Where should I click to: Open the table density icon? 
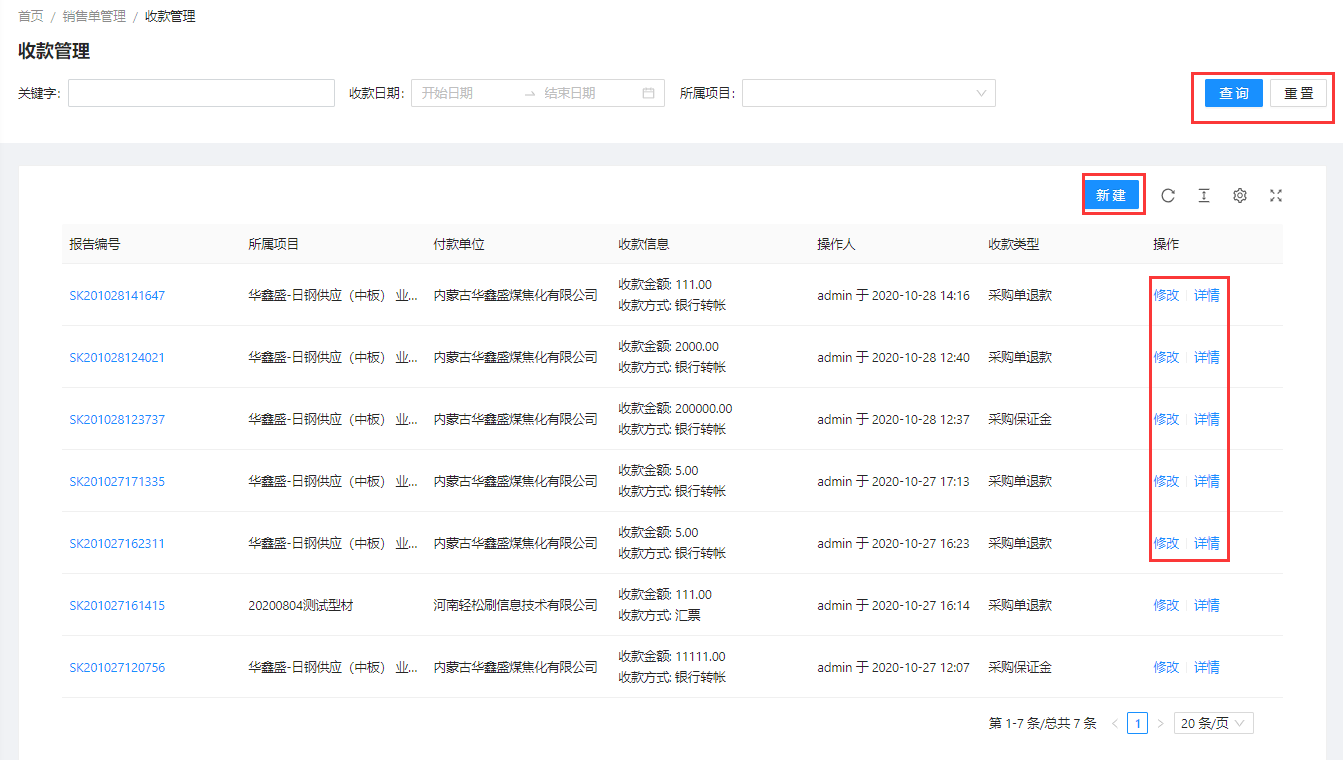tap(1204, 196)
